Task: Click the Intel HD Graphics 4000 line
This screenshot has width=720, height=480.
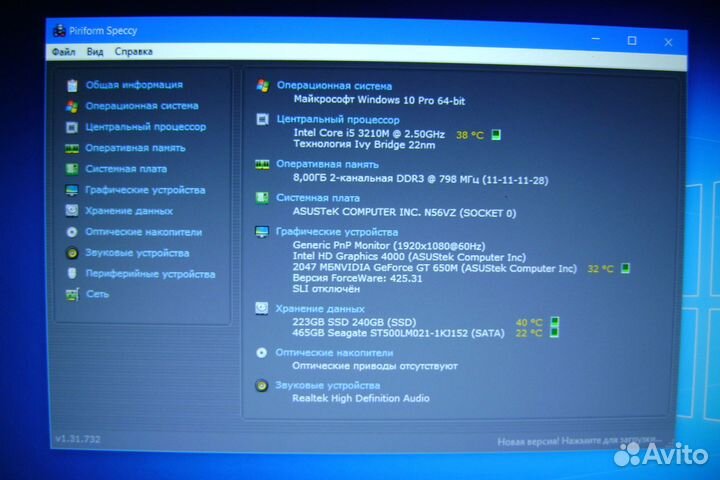Action: (x=409, y=257)
